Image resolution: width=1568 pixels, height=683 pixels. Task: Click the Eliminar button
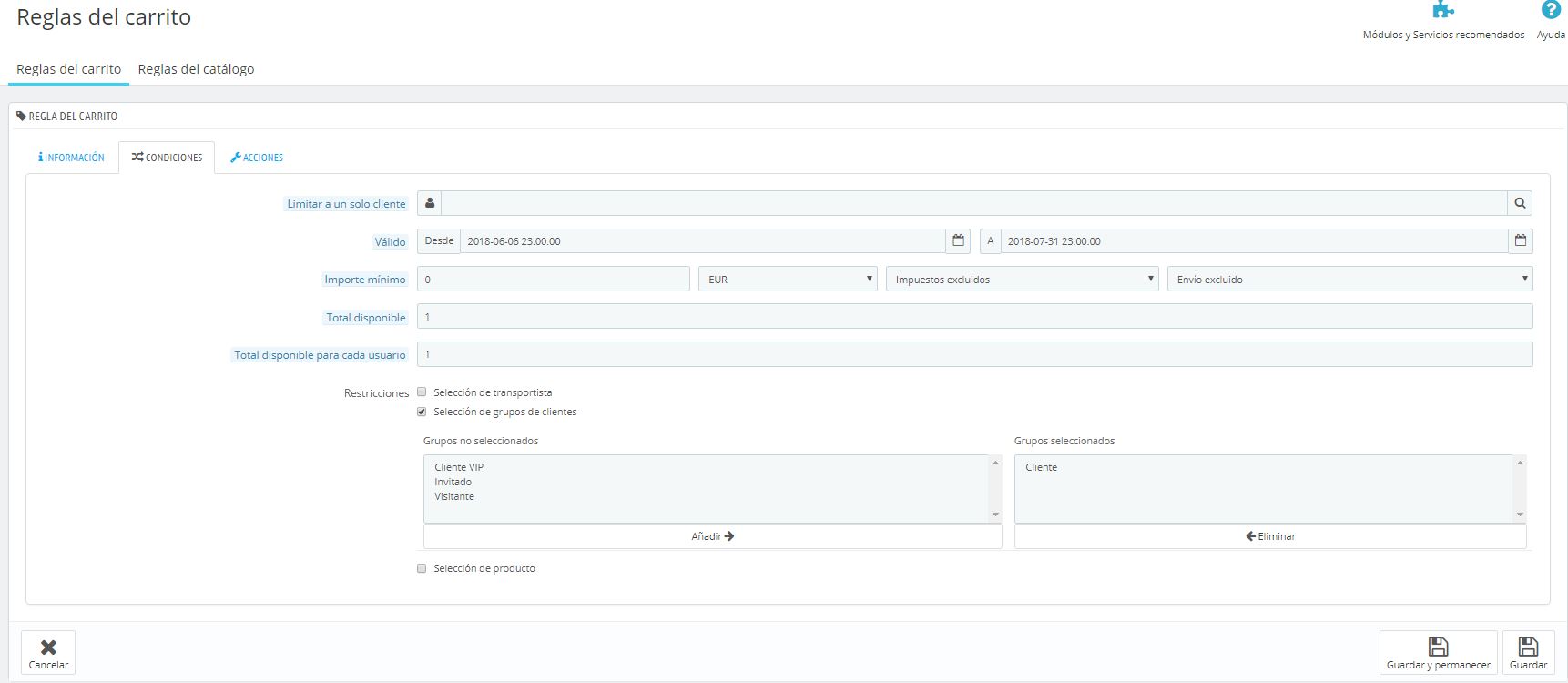1270,536
